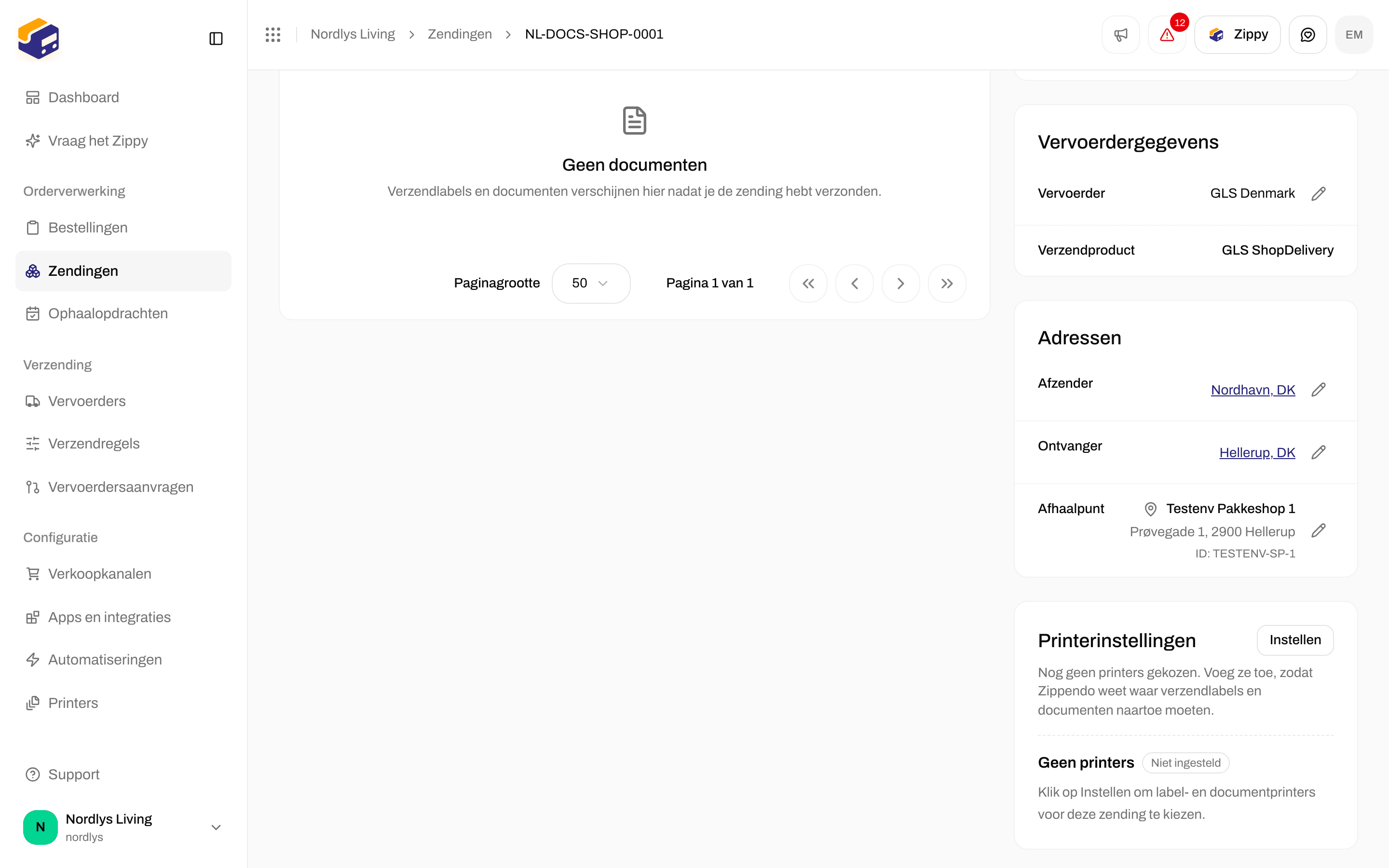The width and height of the screenshot is (1389, 868).
Task: Open Printers in sidebar
Action: pos(123,703)
